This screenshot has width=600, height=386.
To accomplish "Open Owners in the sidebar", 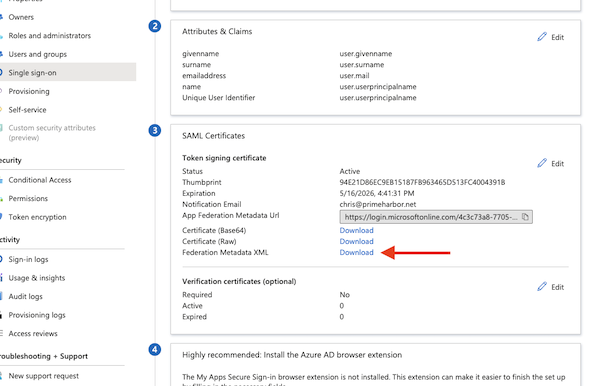I will point(21,17).
